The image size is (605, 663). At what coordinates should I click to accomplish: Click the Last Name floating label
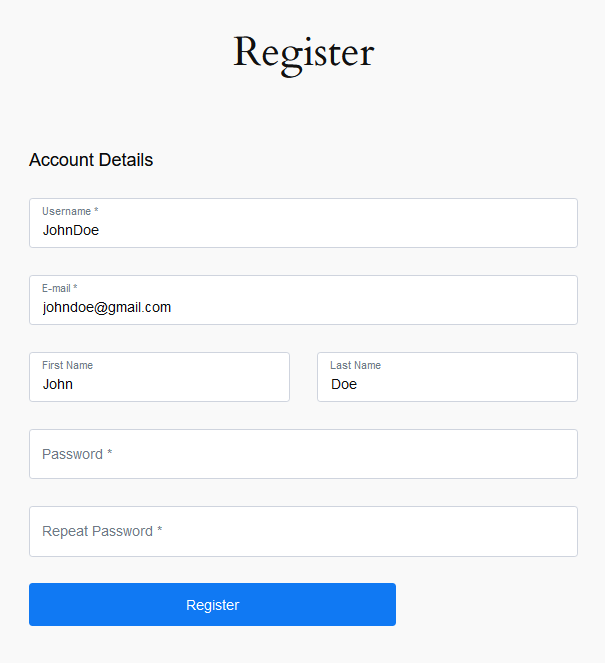(x=356, y=365)
